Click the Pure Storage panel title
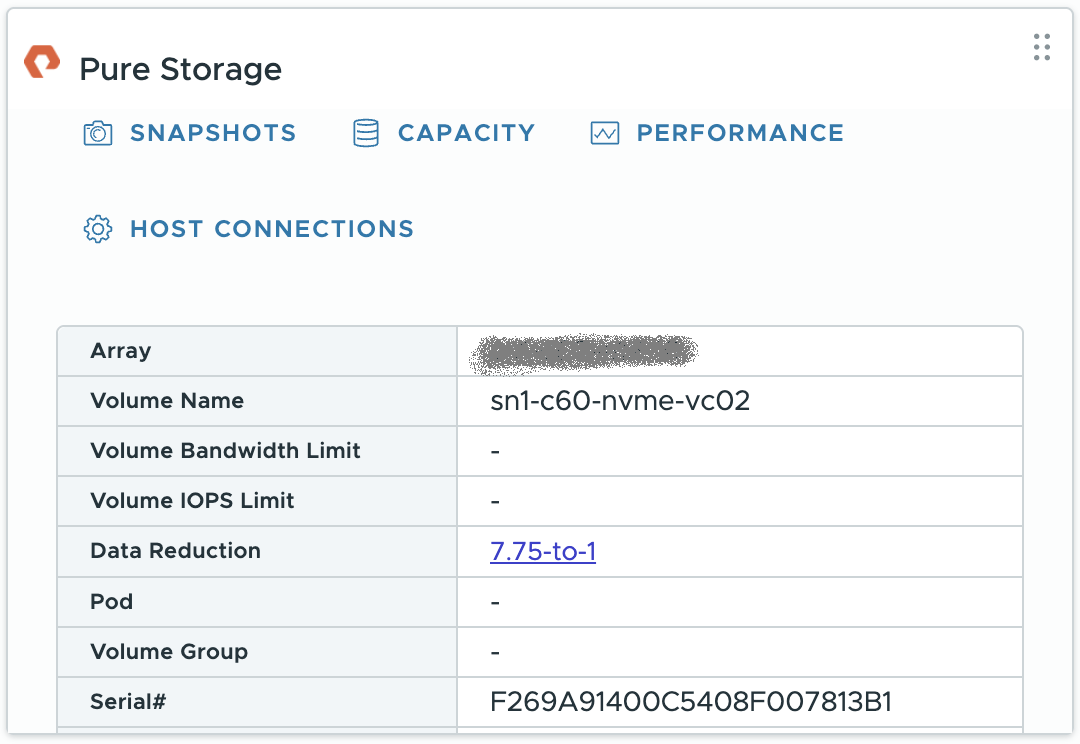Image resolution: width=1080 pixels, height=744 pixels. point(180,69)
